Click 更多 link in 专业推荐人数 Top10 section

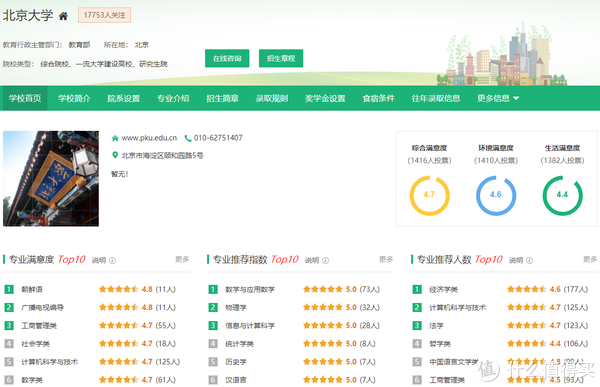click(x=590, y=260)
